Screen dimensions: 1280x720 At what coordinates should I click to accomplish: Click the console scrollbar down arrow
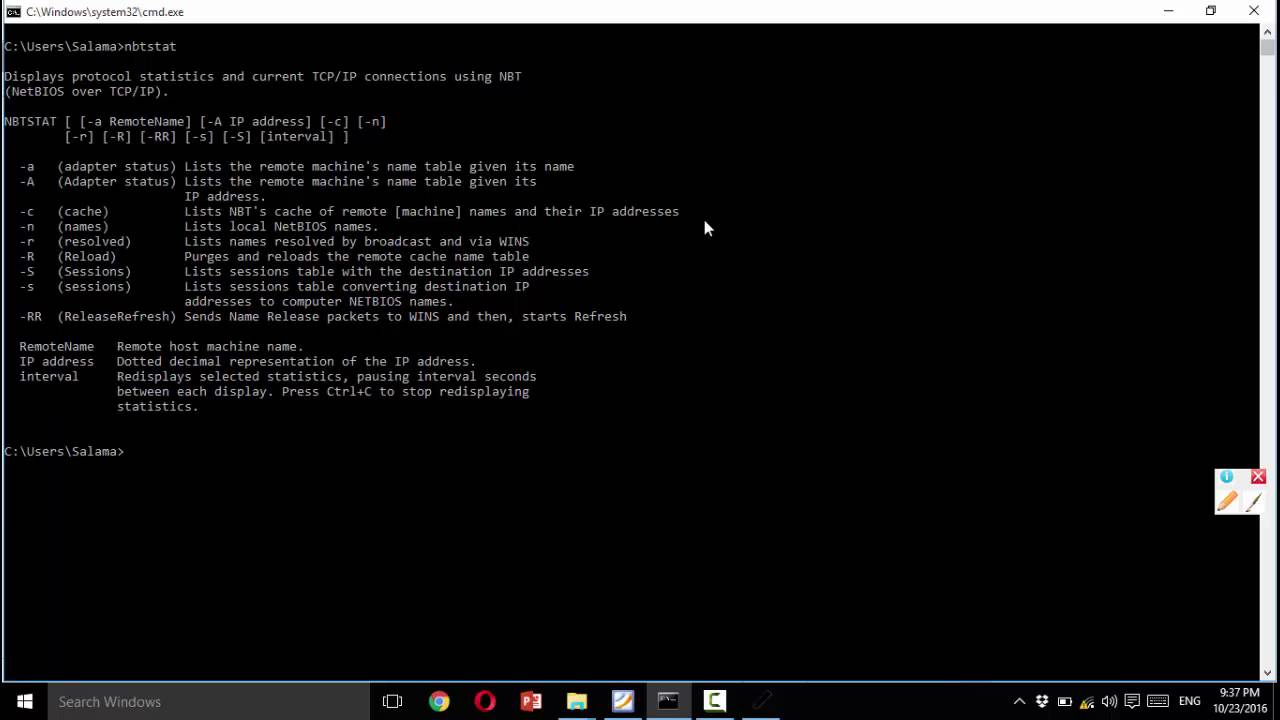(1268, 674)
